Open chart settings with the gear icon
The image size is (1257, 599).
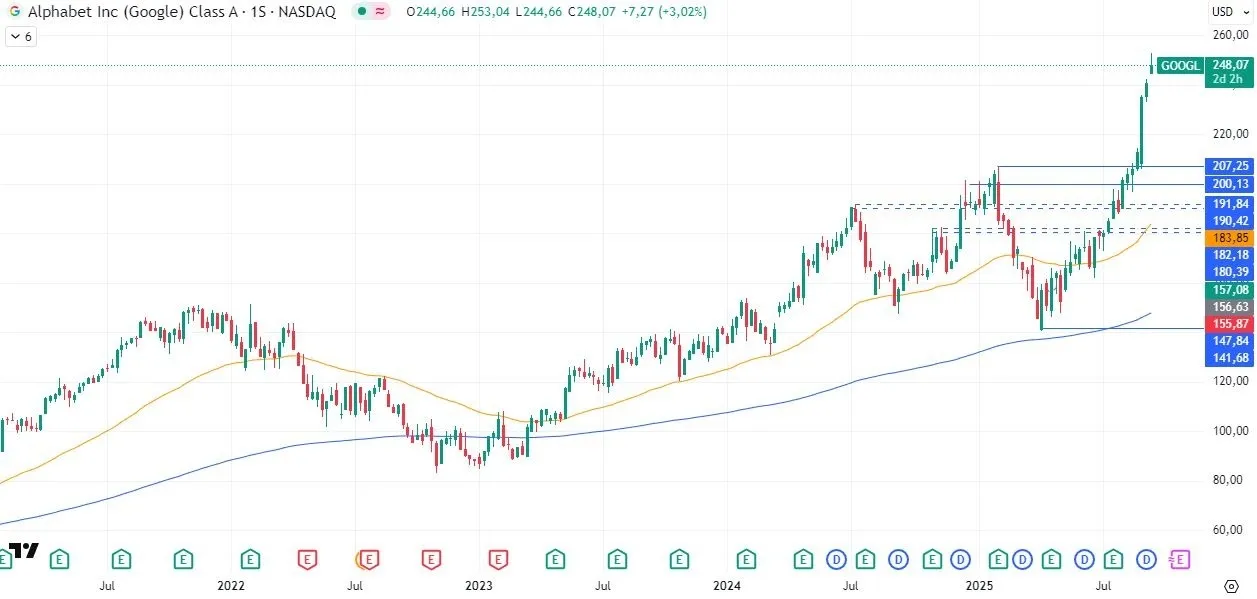(1232, 587)
